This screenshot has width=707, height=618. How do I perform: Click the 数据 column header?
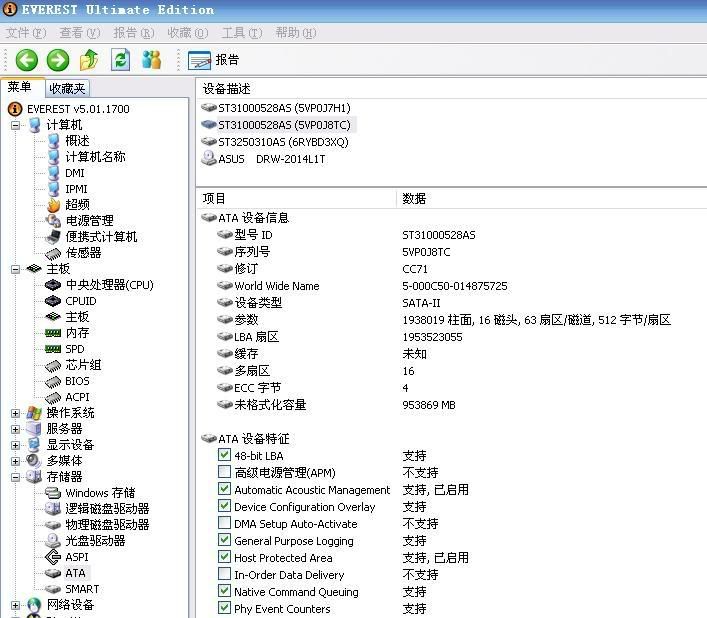415,199
